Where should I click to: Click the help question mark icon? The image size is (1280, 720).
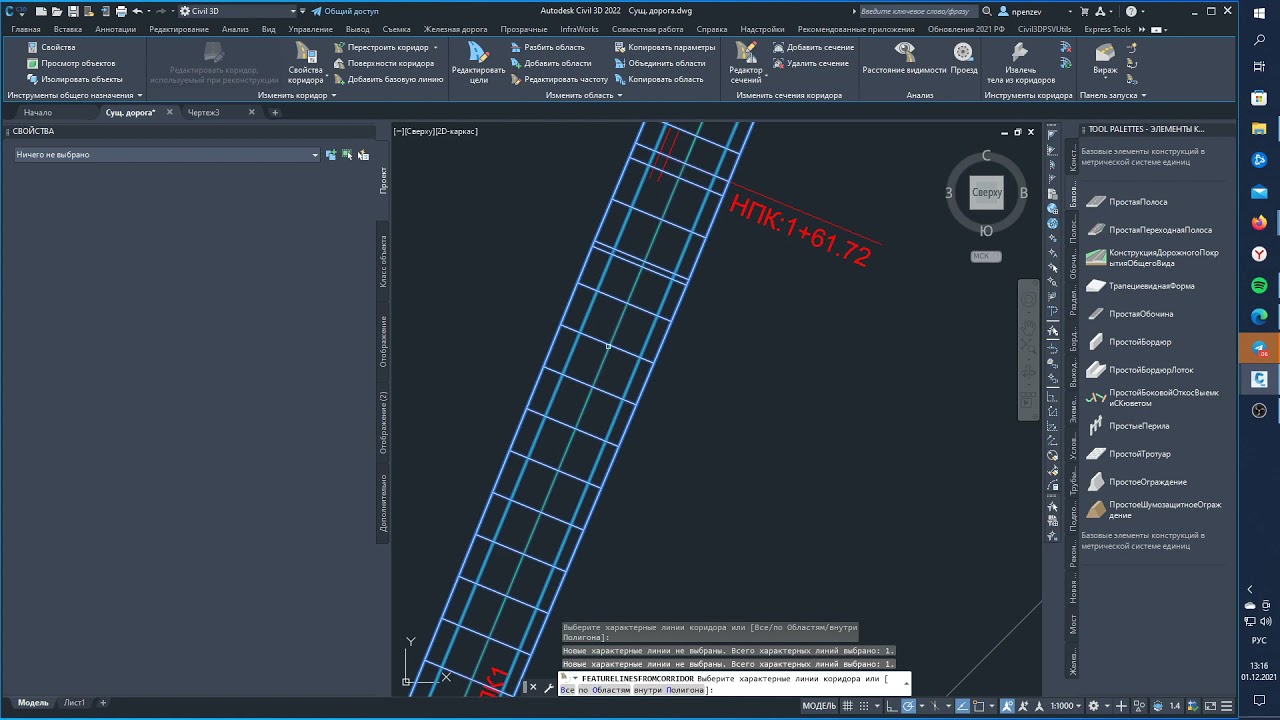point(1131,11)
